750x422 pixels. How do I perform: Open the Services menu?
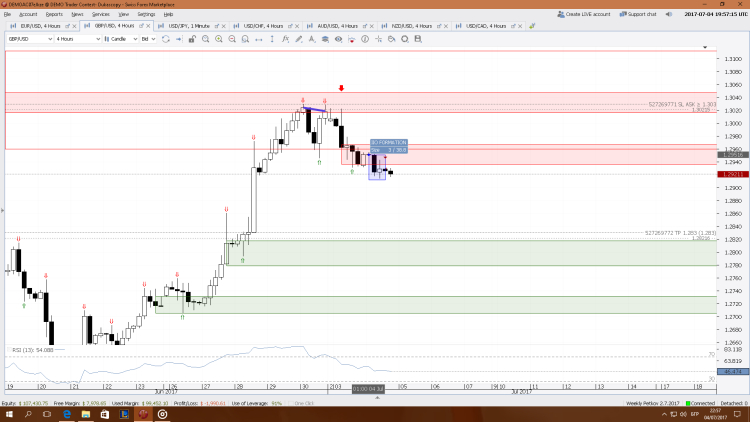(100, 14)
